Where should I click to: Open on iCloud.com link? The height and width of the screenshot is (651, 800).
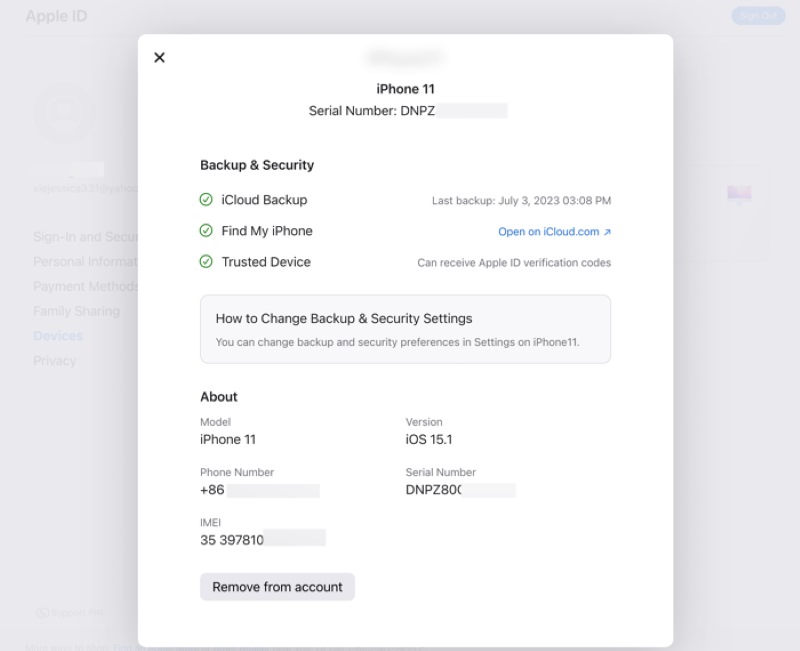(554, 232)
